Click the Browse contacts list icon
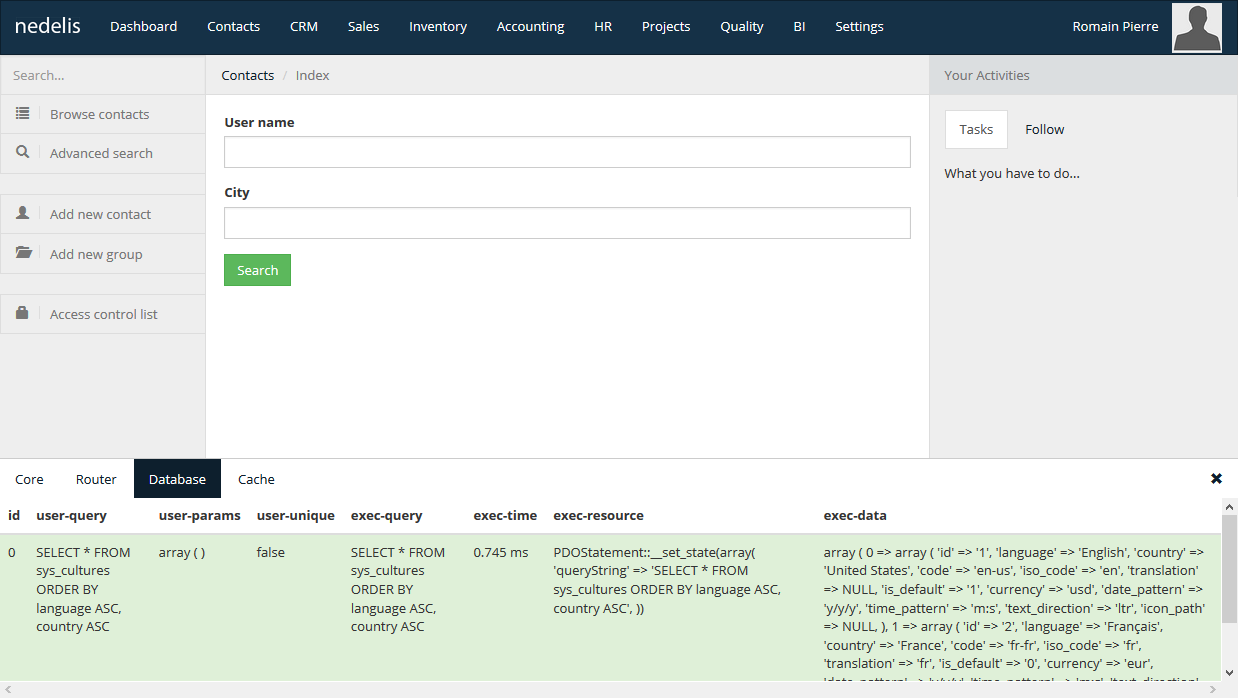Screen dimensions: 1238x698 [x=22, y=114]
